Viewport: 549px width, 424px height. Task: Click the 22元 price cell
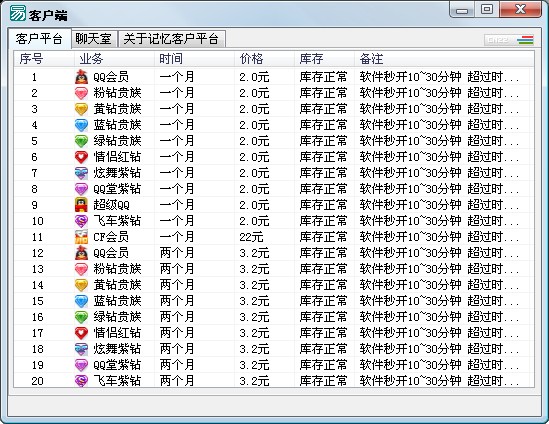click(x=251, y=237)
